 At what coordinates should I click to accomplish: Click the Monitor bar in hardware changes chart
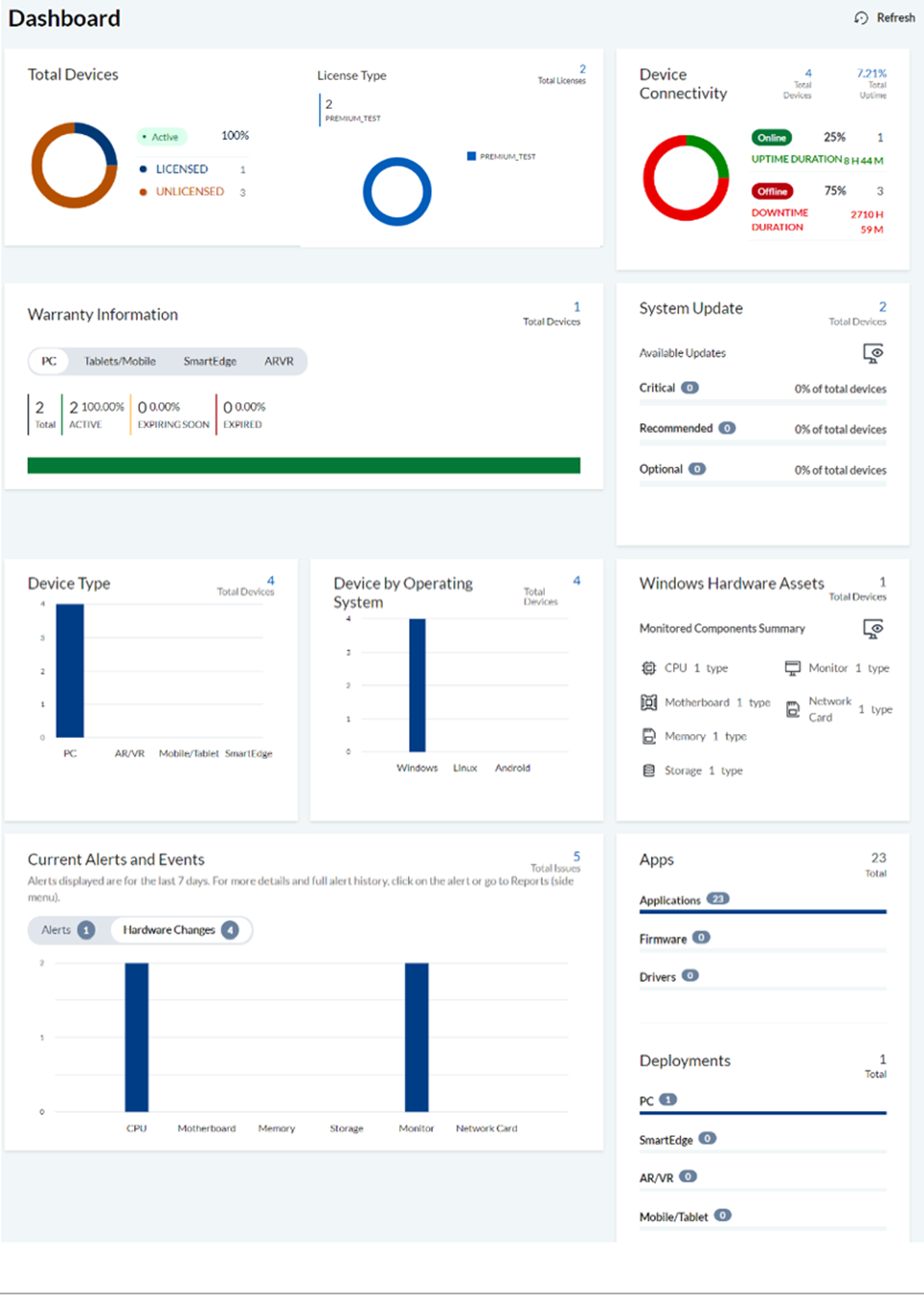(x=417, y=1038)
